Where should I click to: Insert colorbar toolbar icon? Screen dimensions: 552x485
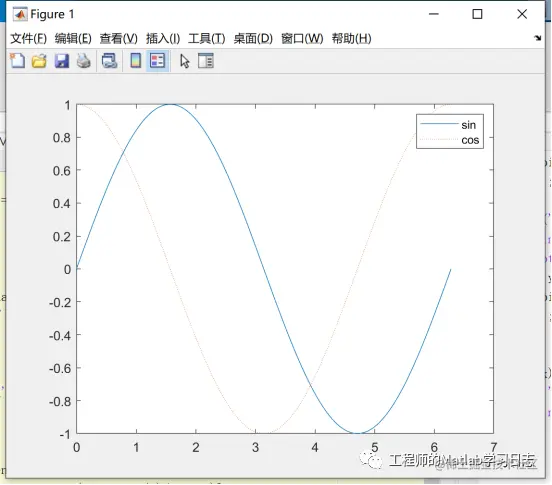(x=136, y=61)
